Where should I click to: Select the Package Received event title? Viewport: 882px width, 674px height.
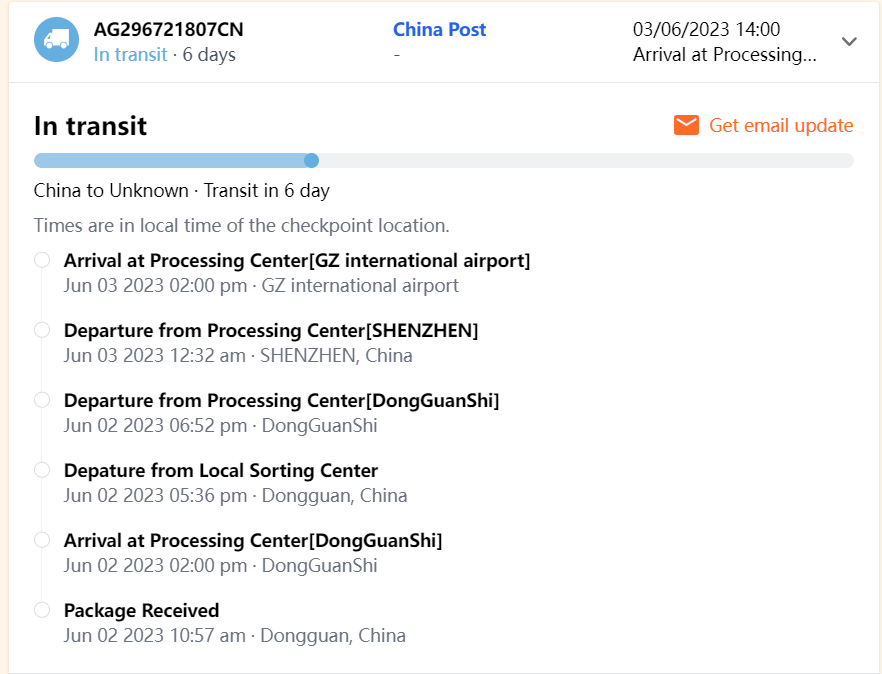coord(141,610)
